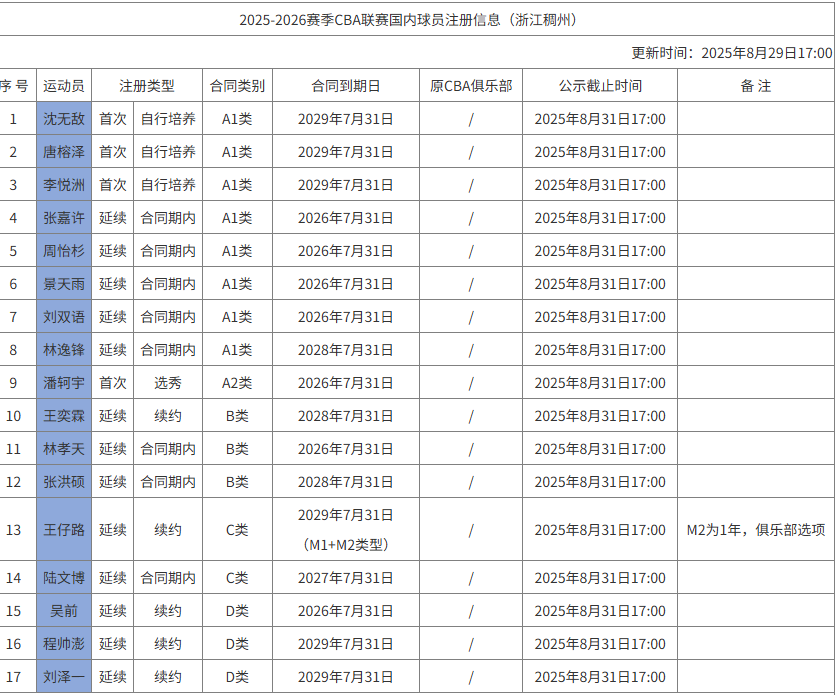Click sequence number 17

[13, 677]
